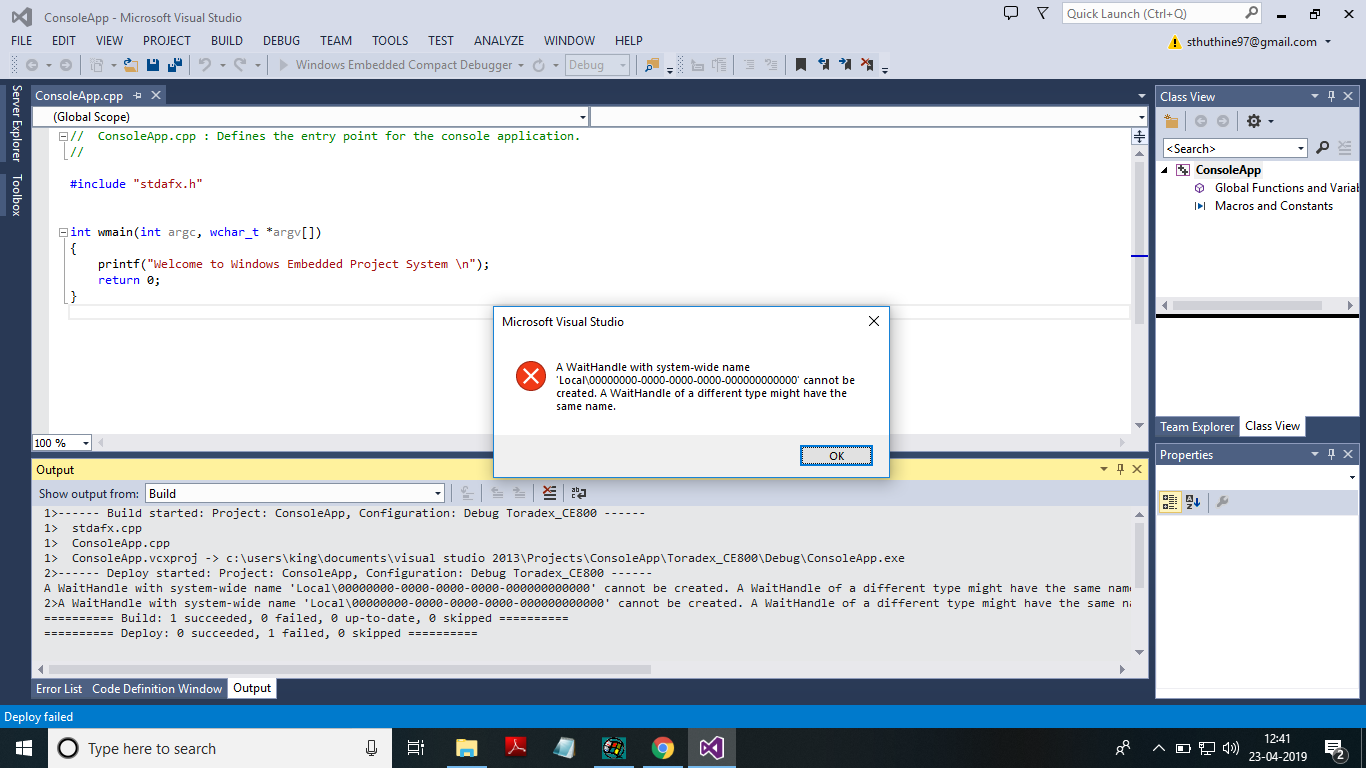Click the Find in Files toolbar icon
The height and width of the screenshot is (768, 1366).
[653, 65]
